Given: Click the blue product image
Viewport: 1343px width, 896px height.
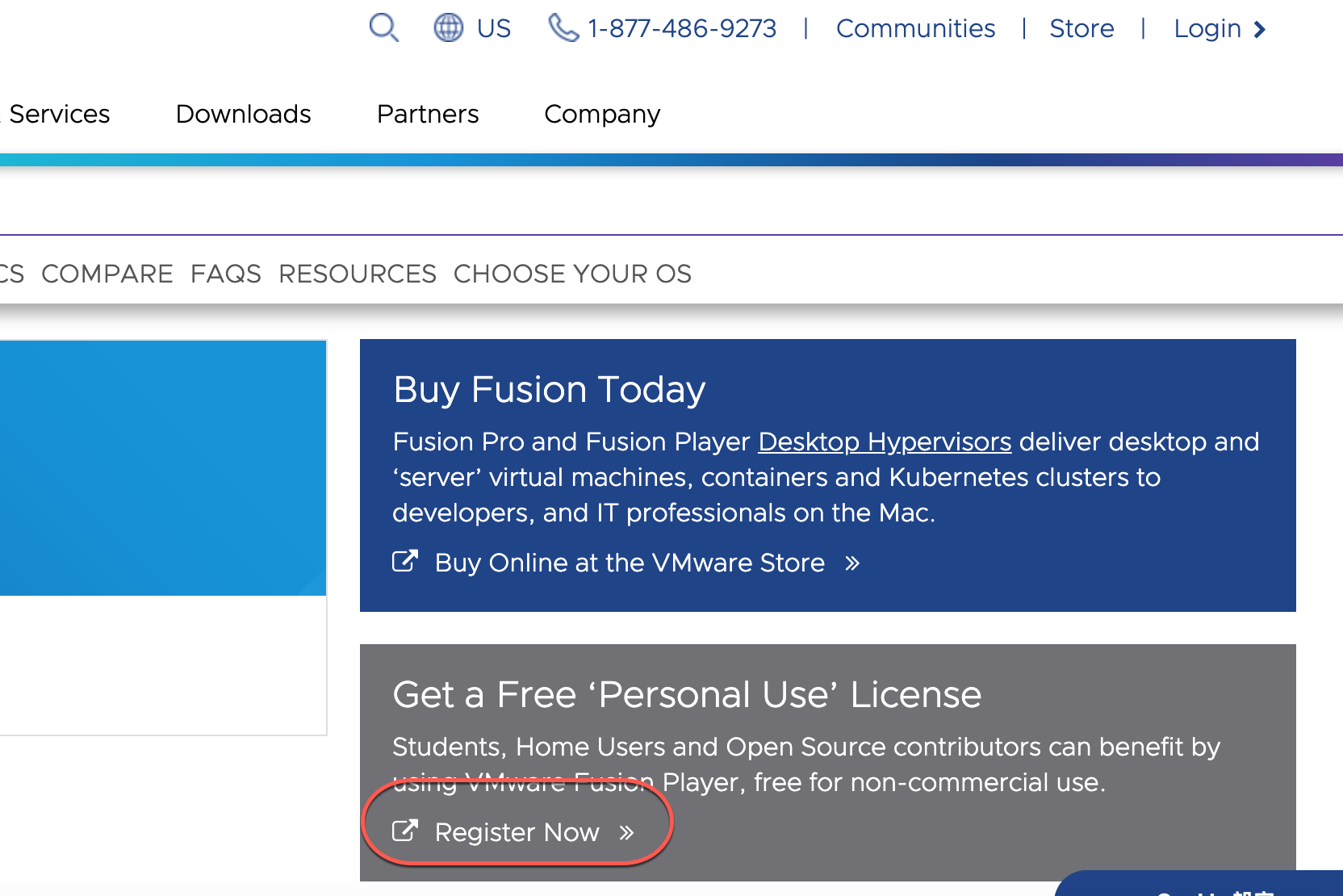Looking at the screenshot, I should pyautogui.click(x=161, y=468).
